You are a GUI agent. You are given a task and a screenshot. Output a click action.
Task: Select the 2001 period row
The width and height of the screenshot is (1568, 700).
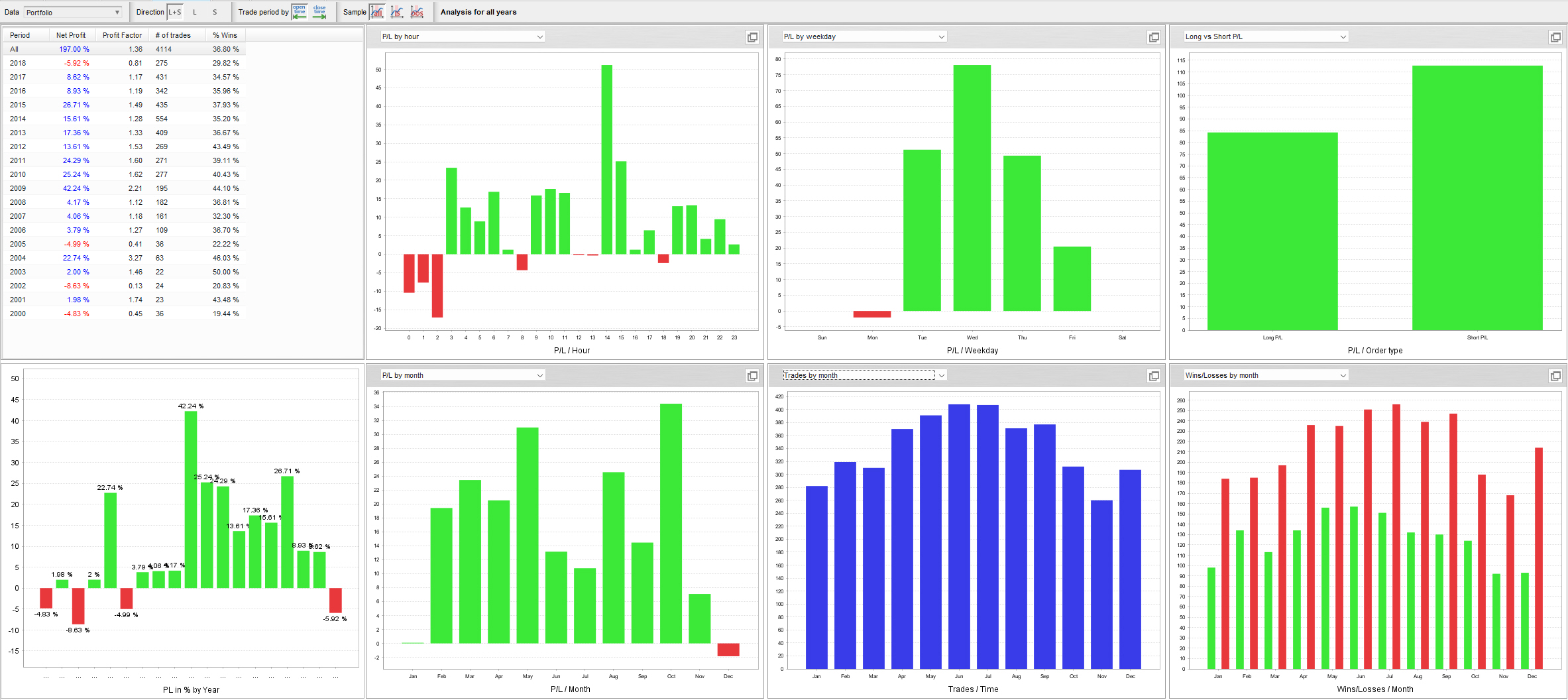coord(125,300)
